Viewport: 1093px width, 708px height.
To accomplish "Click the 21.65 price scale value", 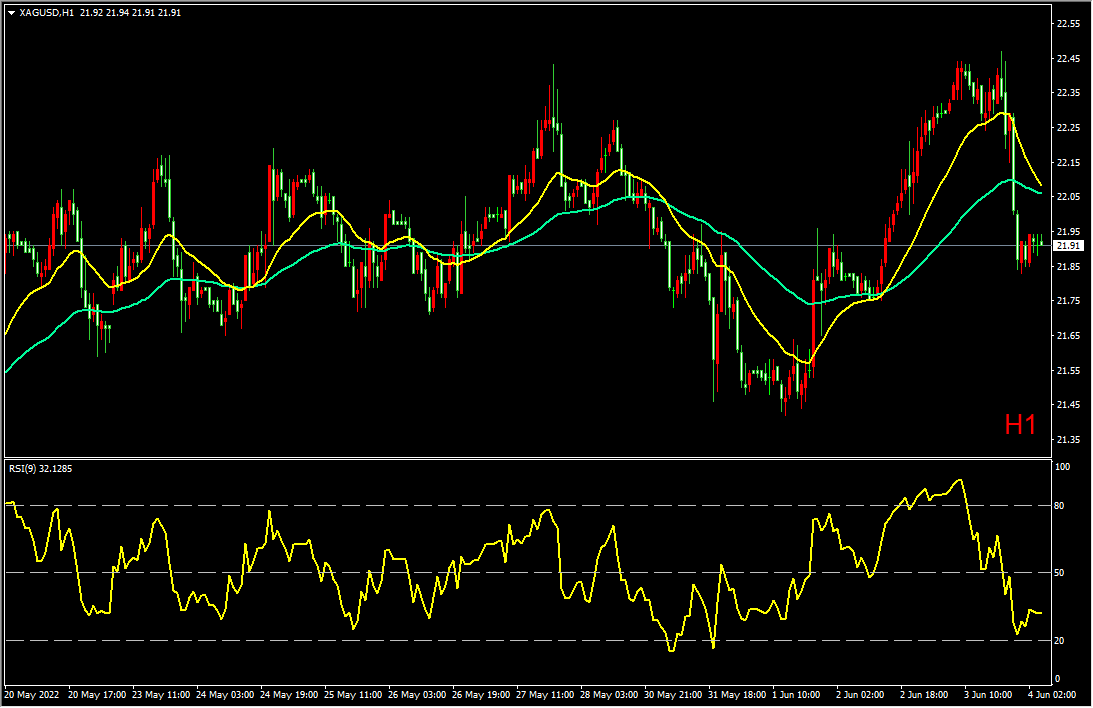I will (1069, 335).
